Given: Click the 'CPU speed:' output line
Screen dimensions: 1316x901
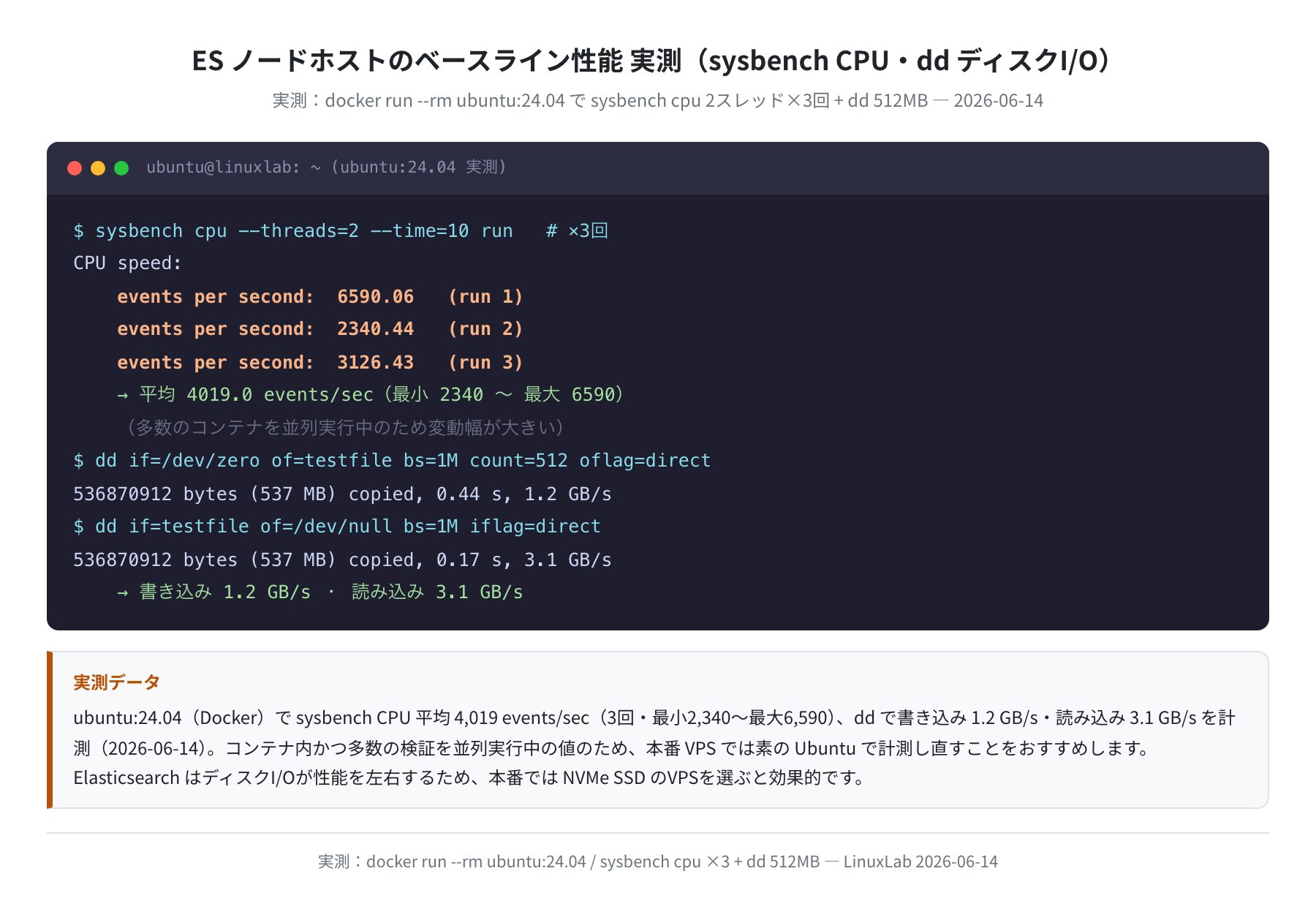Looking at the screenshot, I should click(x=127, y=263).
